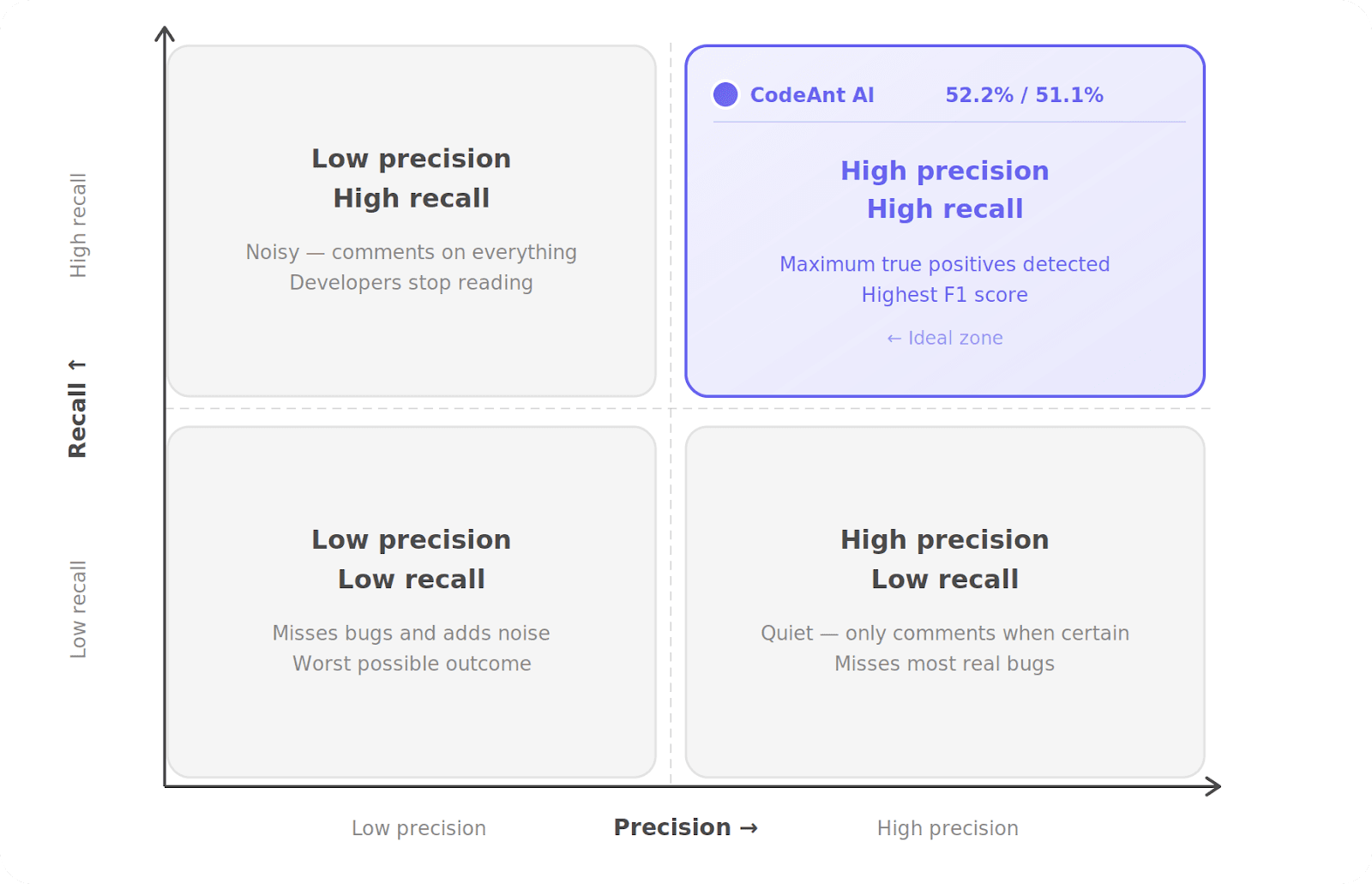
Task: Click Noisy comments on everything text
Action: pos(411,252)
